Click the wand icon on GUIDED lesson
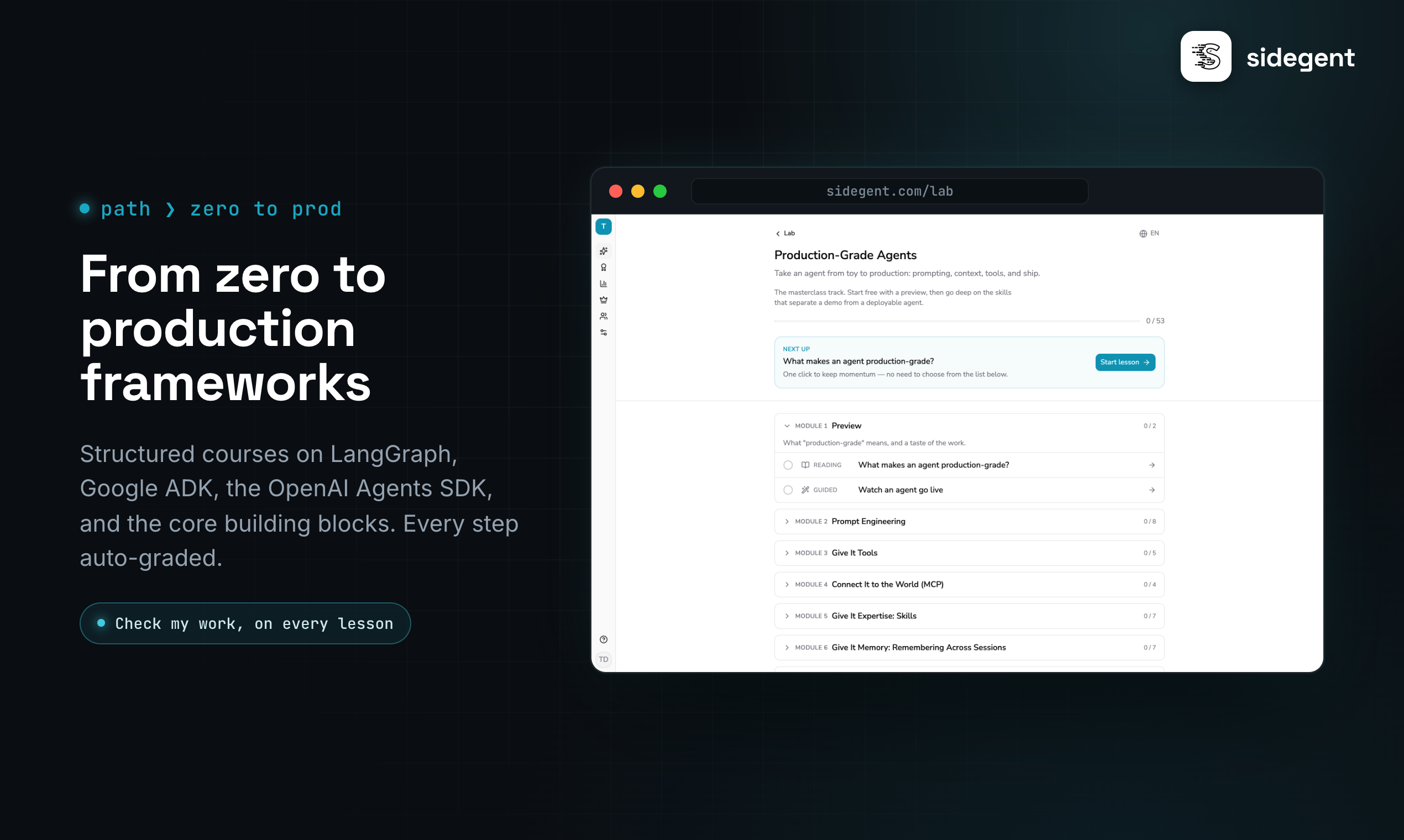Screen dimensions: 1404x840 click(805, 490)
